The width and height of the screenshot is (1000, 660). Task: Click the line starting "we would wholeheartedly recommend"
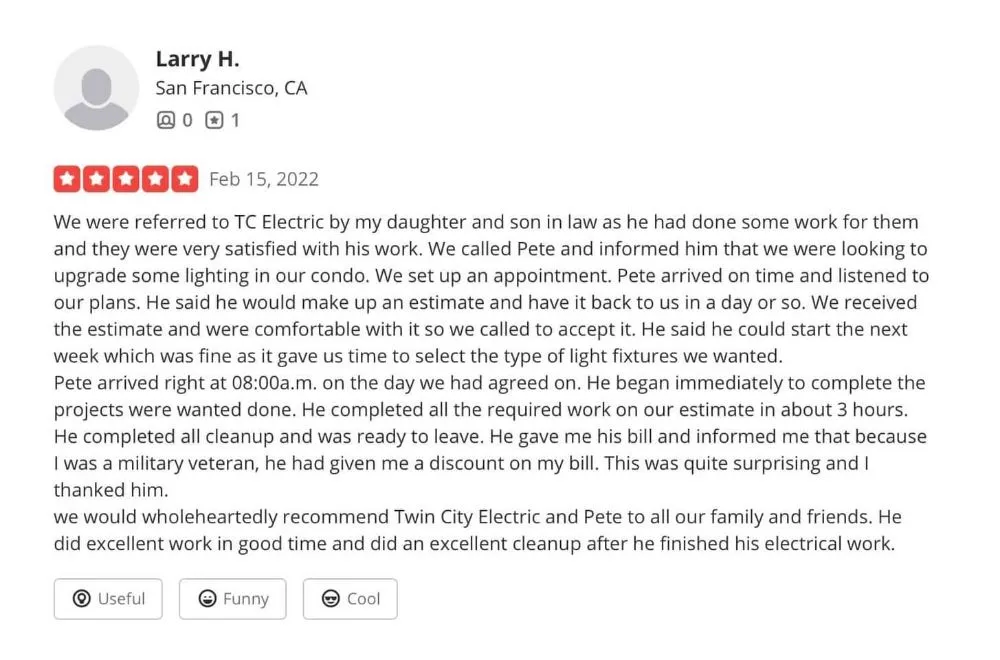click(x=477, y=517)
